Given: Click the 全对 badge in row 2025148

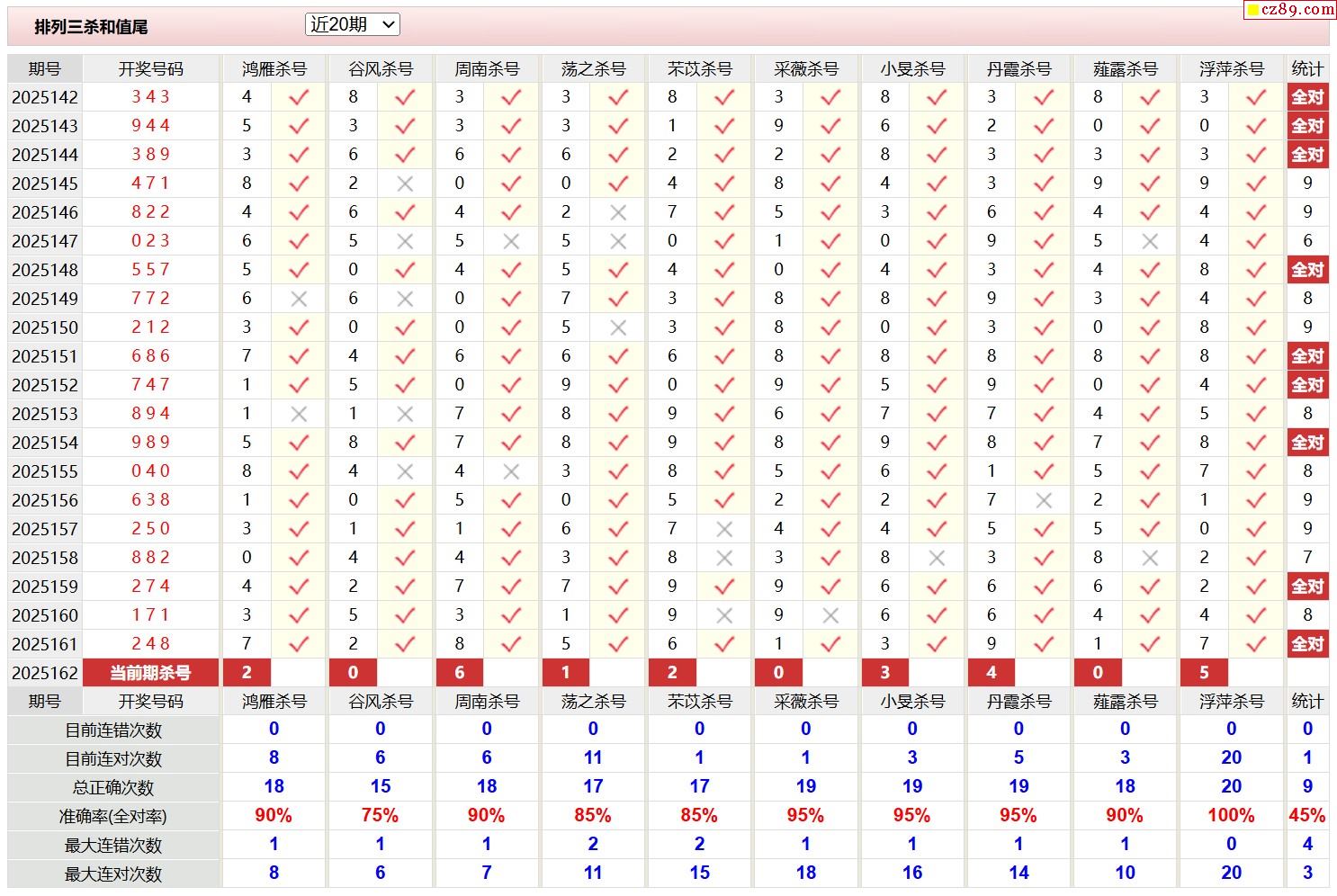Looking at the screenshot, I should (1307, 270).
